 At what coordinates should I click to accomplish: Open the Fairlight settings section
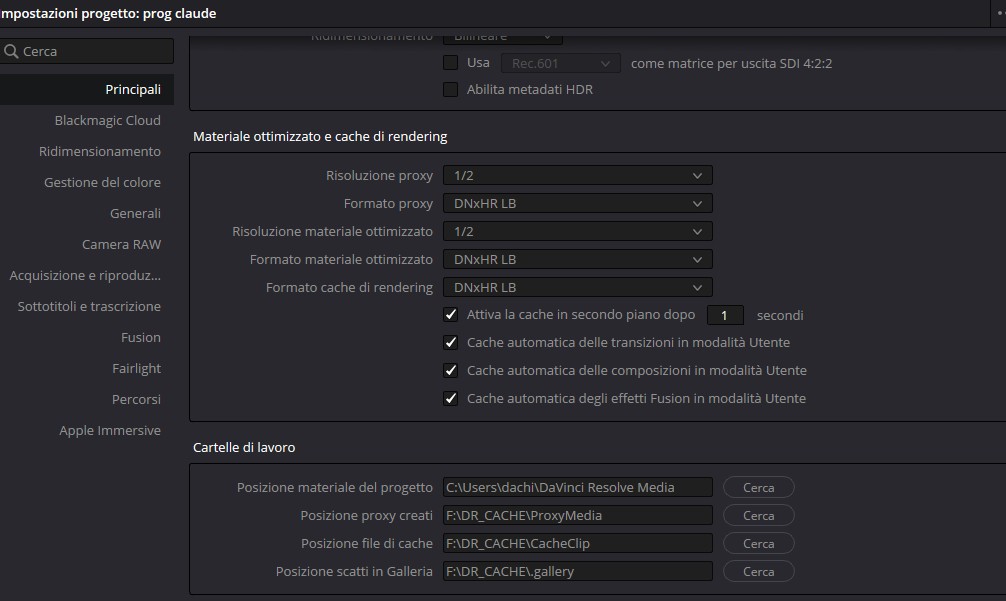tap(136, 368)
